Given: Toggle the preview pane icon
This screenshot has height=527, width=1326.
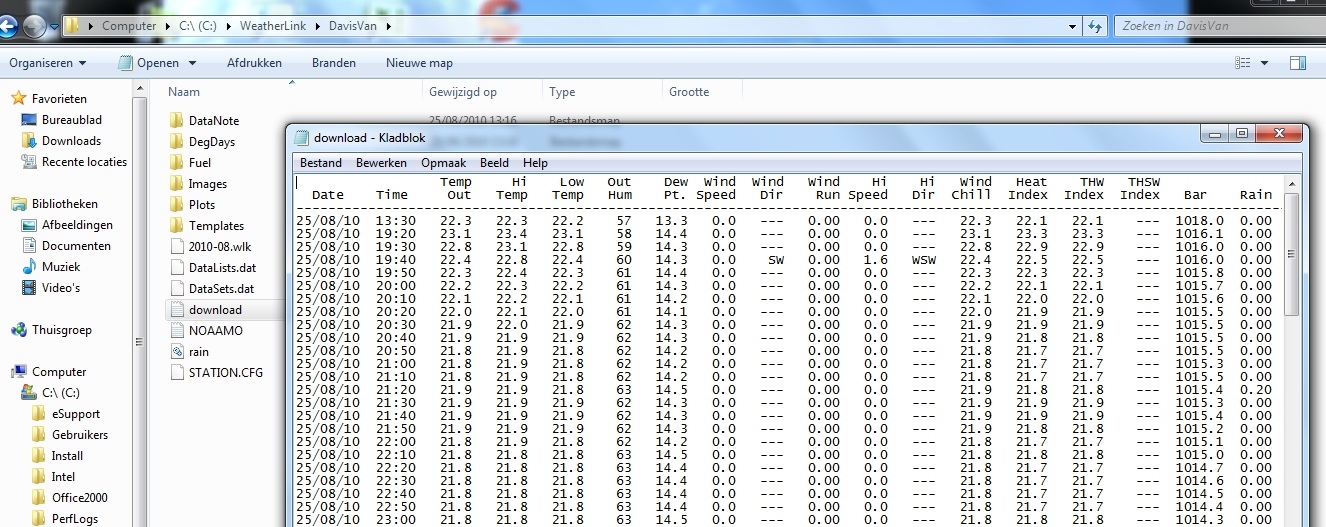Looking at the screenshot, I should pos(1297,63).
